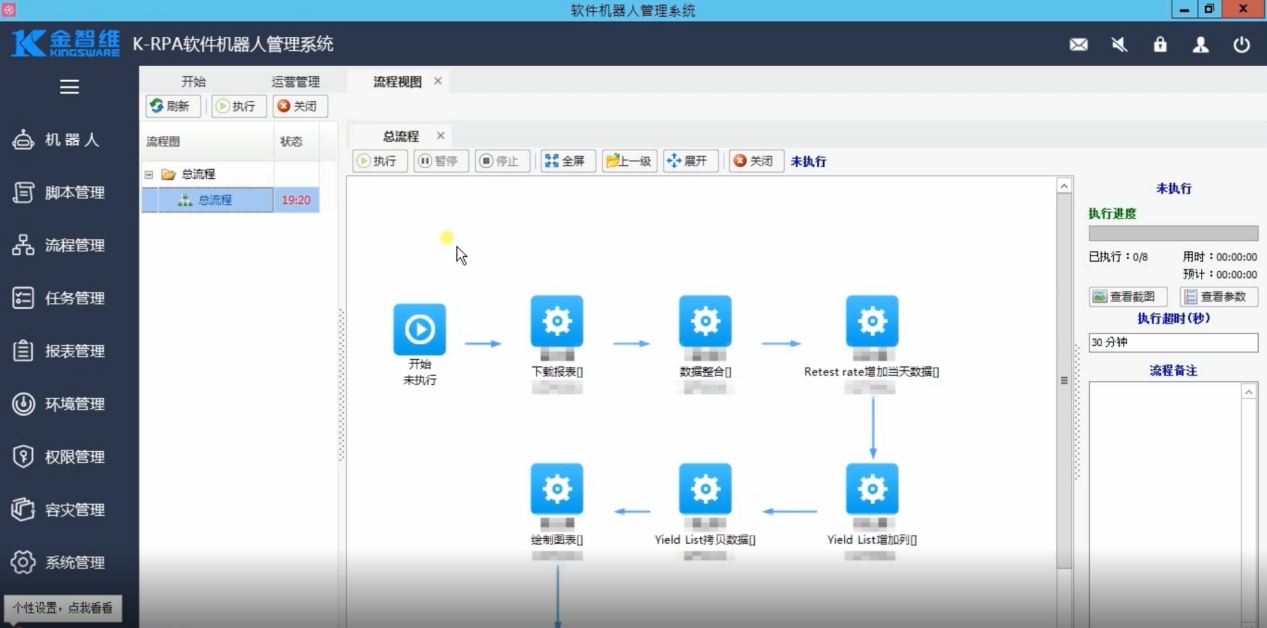Click the 执行进度 progress bar

[x=1173, y=233]
